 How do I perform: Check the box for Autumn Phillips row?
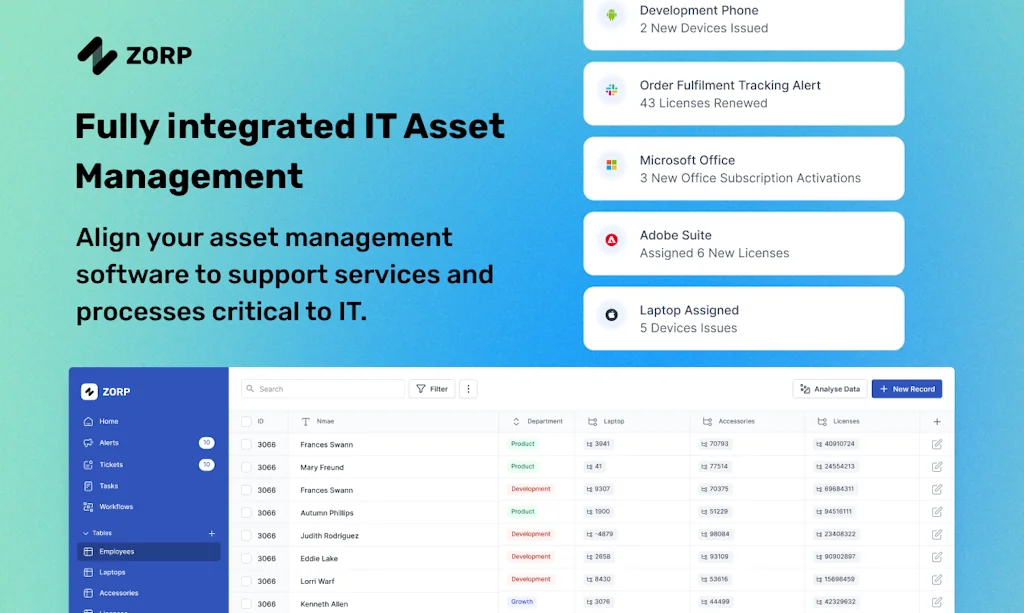pos(246,512)
